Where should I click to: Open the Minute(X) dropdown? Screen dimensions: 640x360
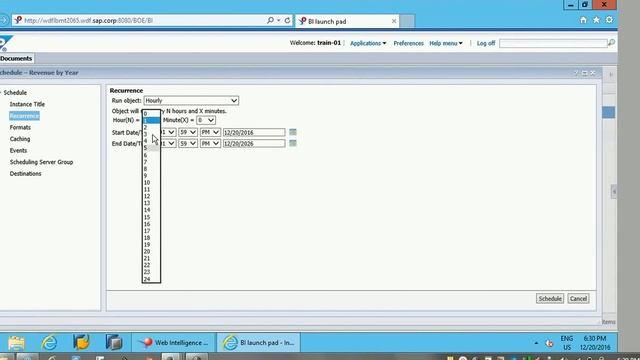(x=206, y=120)
